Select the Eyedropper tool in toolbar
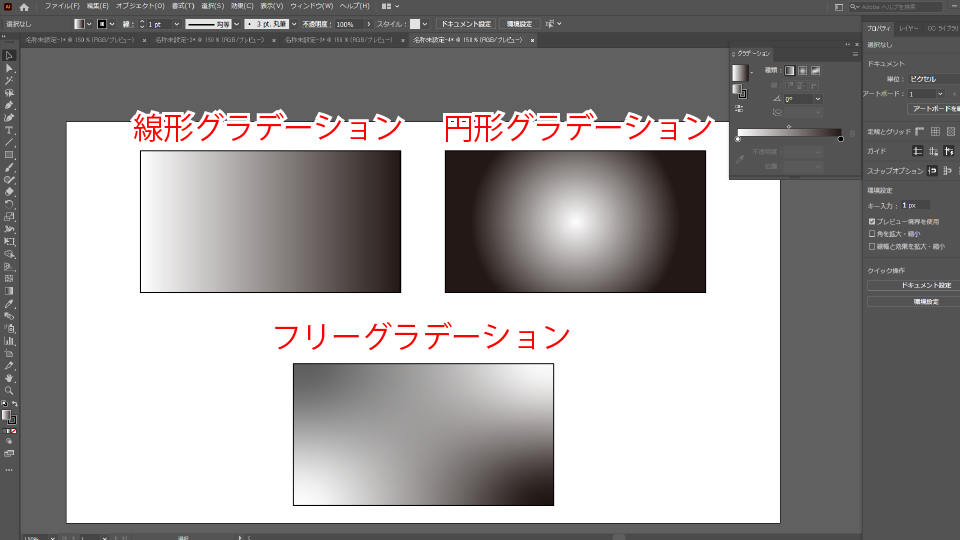The width and height of the screenshot is (960, 540). [9, 304]
